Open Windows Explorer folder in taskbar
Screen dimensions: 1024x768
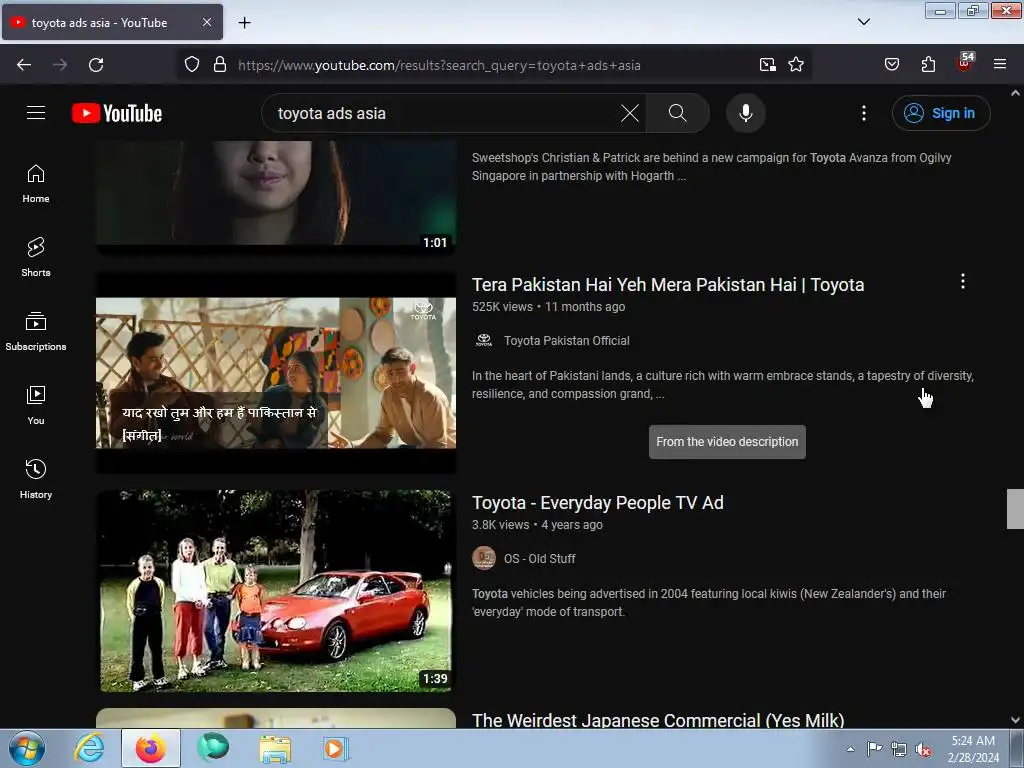(x=274, y=749)
